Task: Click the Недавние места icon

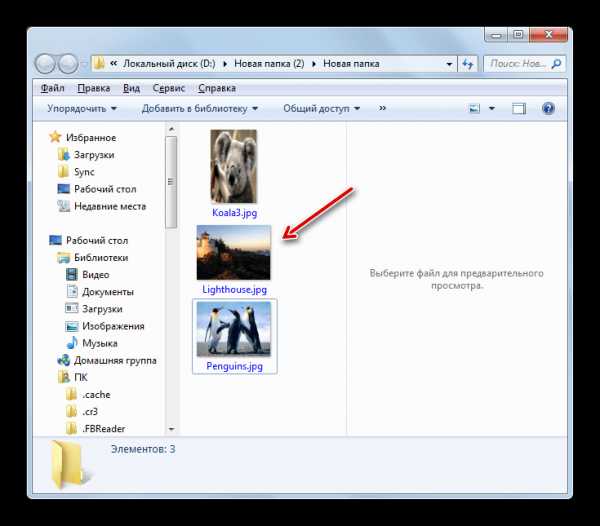Action: point(64,206)
